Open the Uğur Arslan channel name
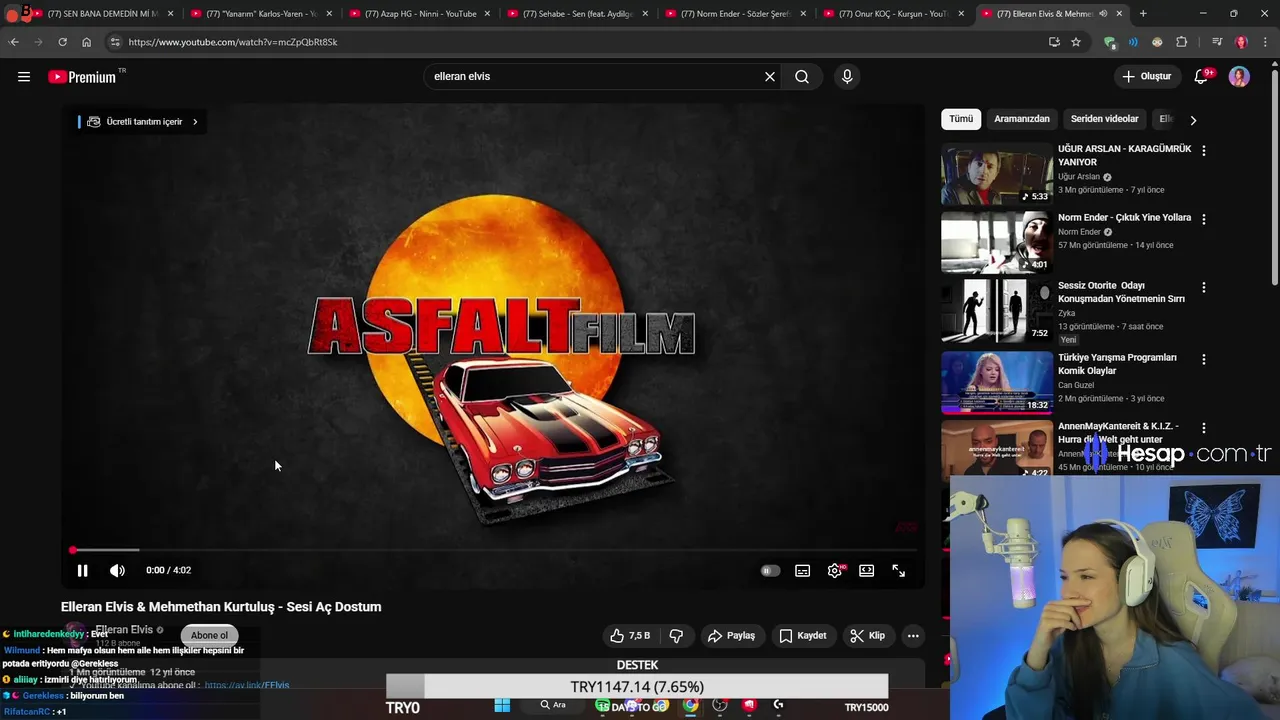This screenshot has height=720, width=1280. [x=1079, y=177]
